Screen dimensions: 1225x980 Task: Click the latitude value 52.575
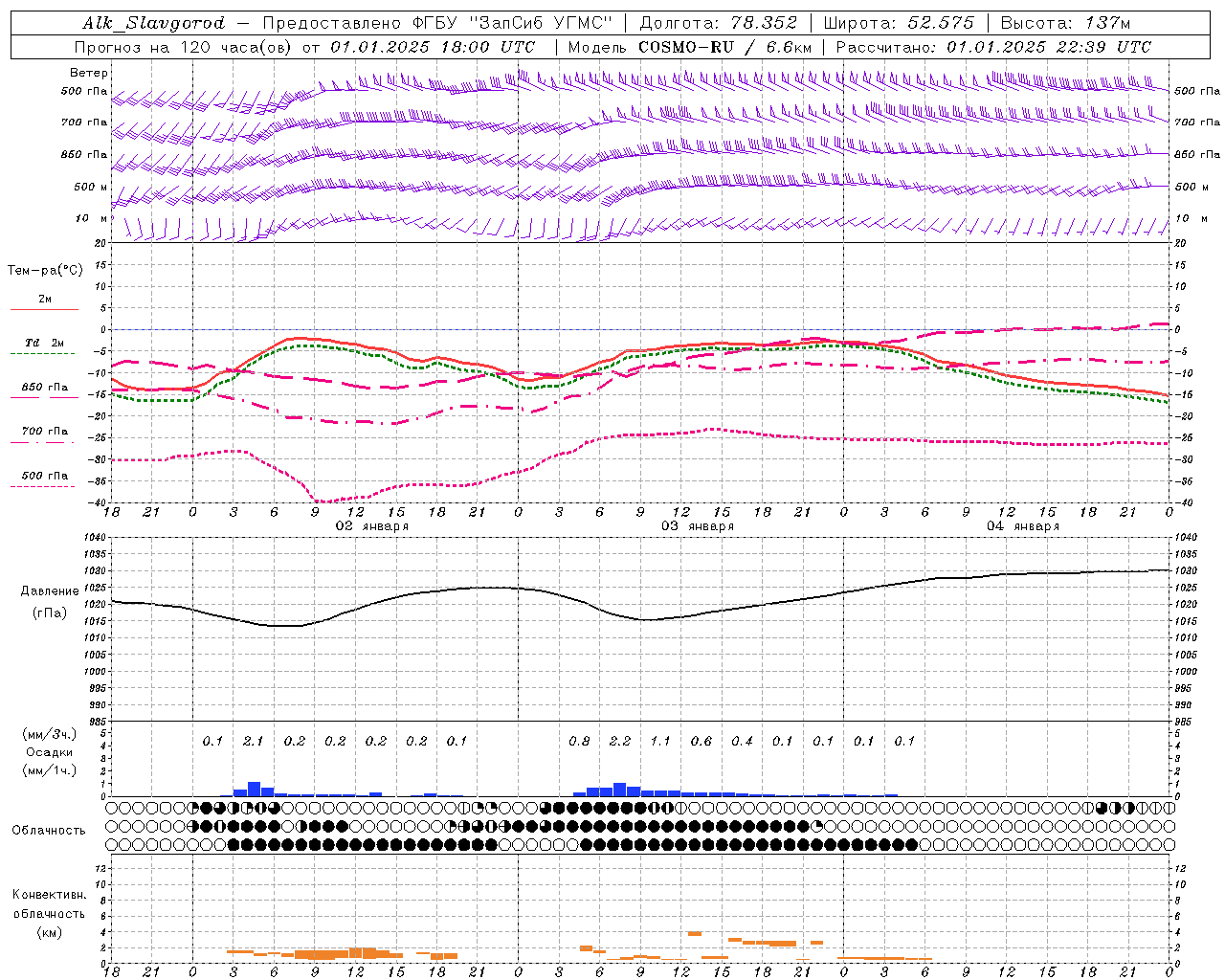(x=941, y=23)
